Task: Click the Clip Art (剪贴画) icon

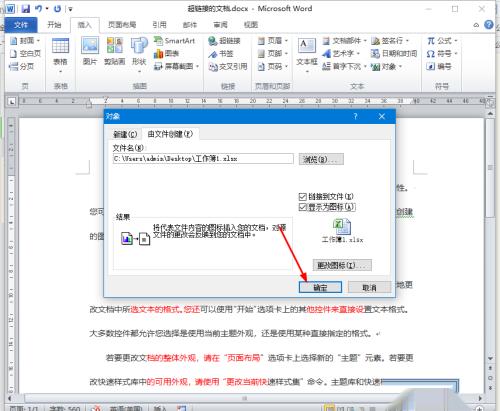Action: (115, 51)
